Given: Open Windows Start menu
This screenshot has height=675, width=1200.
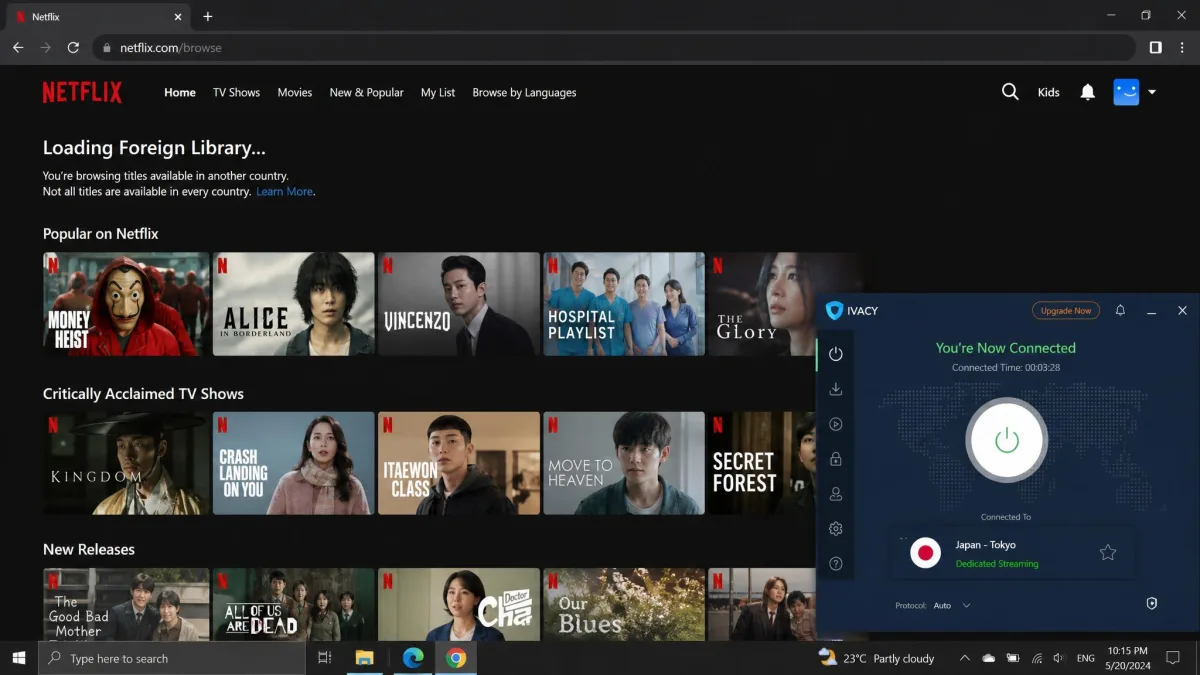Looking at the screenshot, I should [18, 658].
